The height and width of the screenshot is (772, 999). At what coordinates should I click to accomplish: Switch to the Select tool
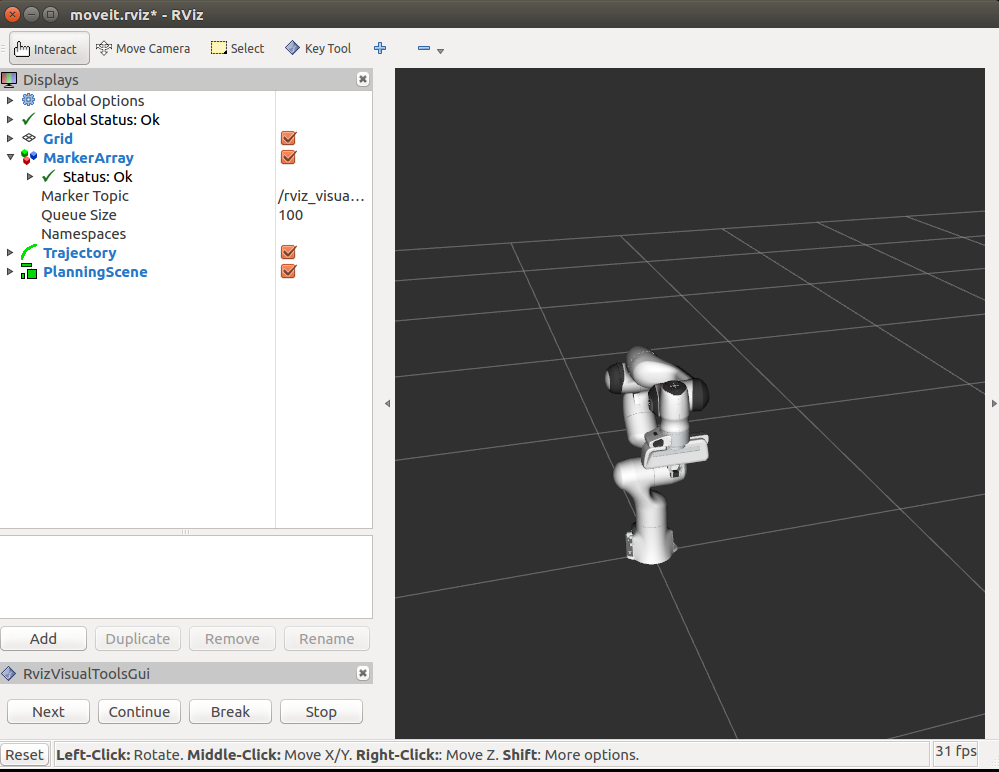pos(237,47)
